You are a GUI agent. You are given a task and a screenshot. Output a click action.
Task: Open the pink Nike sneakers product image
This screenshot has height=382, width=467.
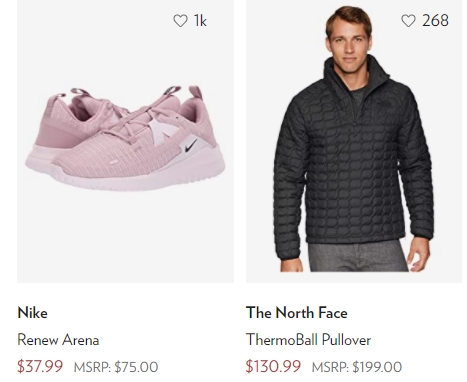(x=125, y=141)
